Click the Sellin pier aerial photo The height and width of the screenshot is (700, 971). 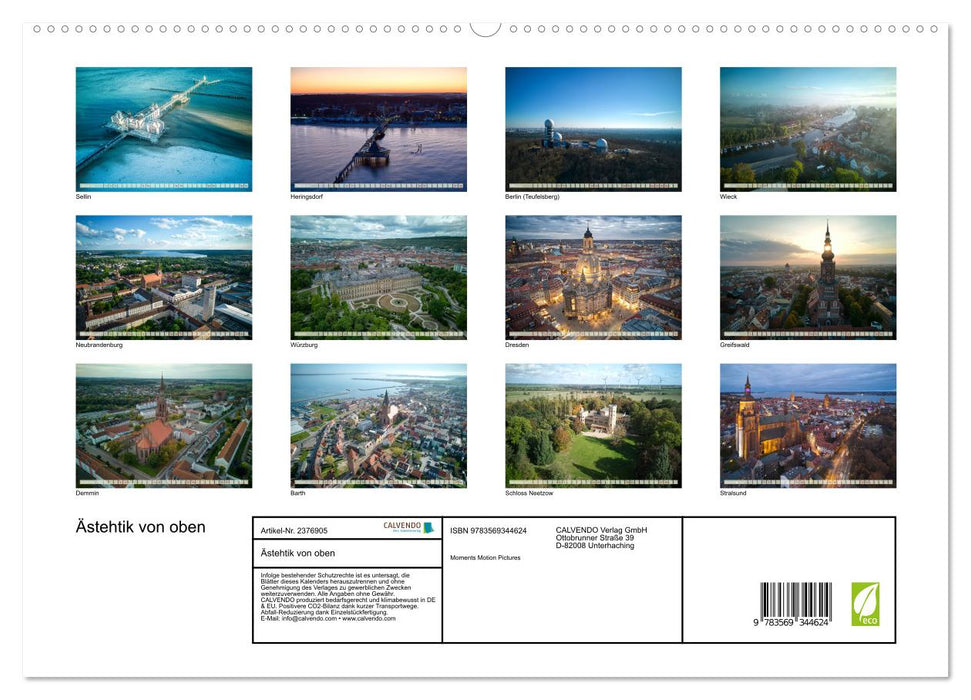pyautogui.click(x=163, y=129)
